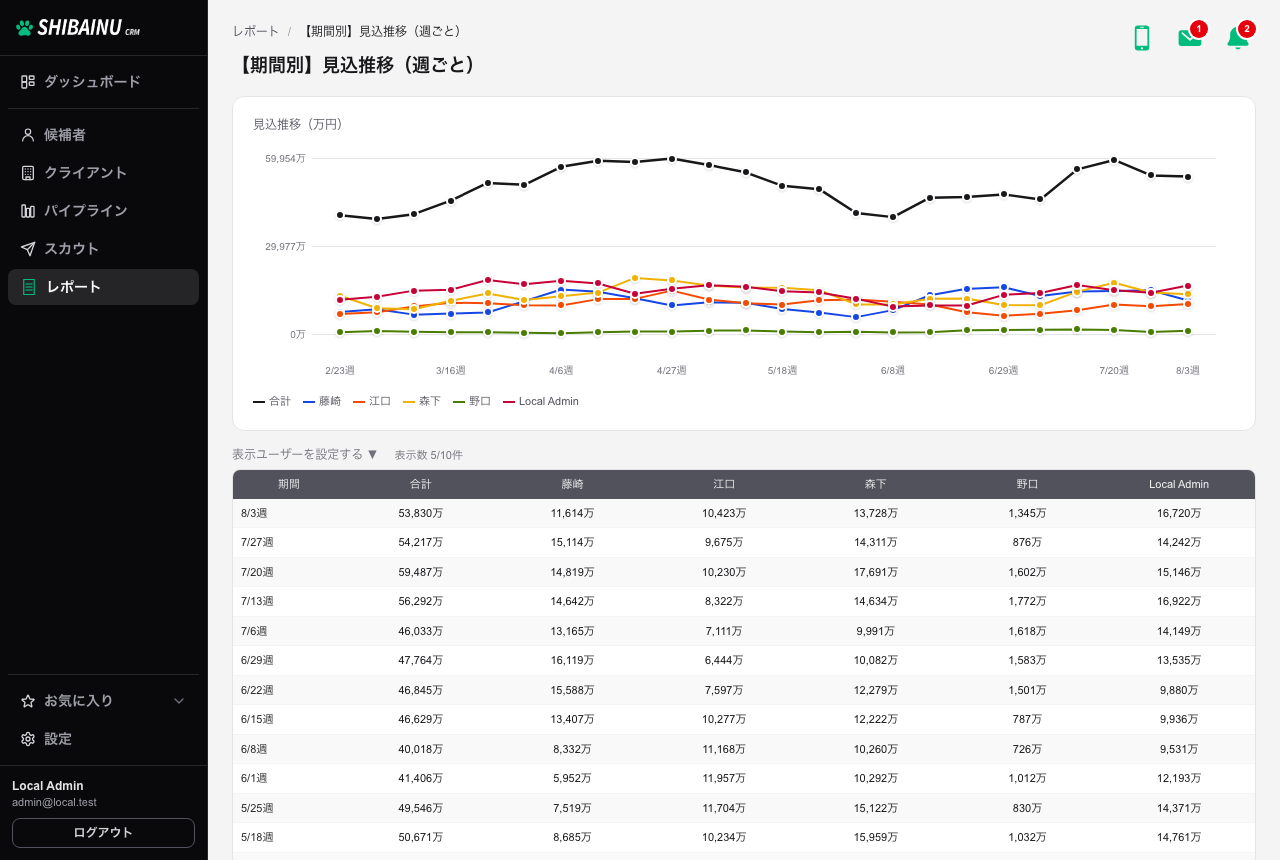Click the 合計 data point for 7/20週
1280x860 pixels.
pyautogui.click(x=1114, y=160)
